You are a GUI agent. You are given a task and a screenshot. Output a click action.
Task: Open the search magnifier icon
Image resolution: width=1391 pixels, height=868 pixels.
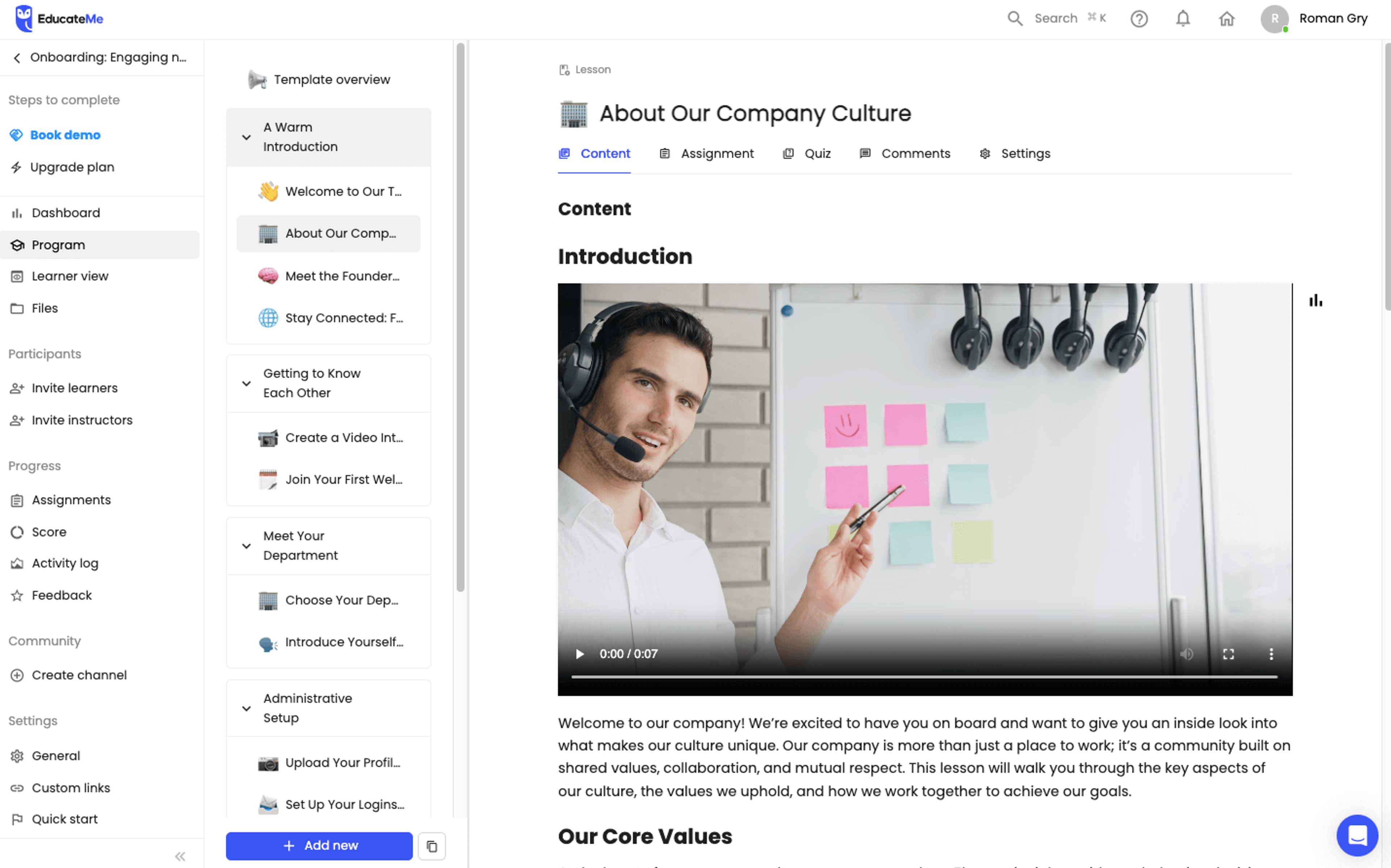point(1014,18)
